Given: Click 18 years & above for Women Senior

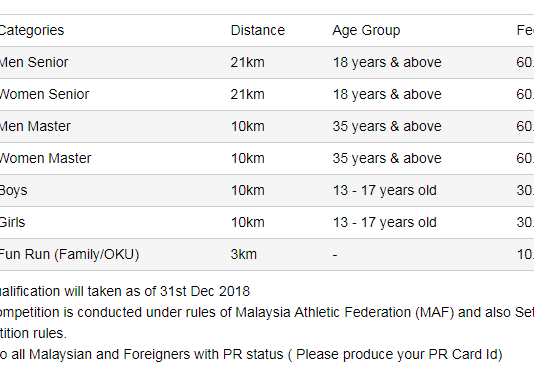Looking at the screenshot, I should coord(387,94).
